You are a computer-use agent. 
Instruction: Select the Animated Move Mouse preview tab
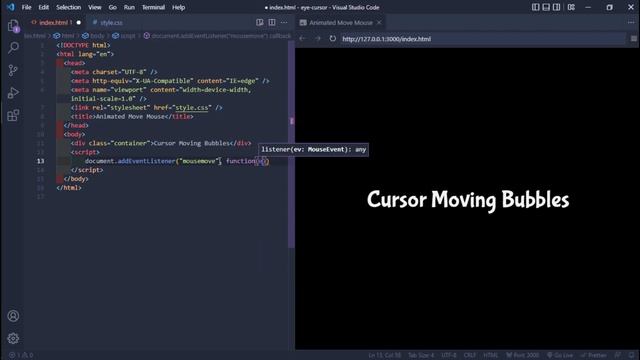click(x=340, y=22)
